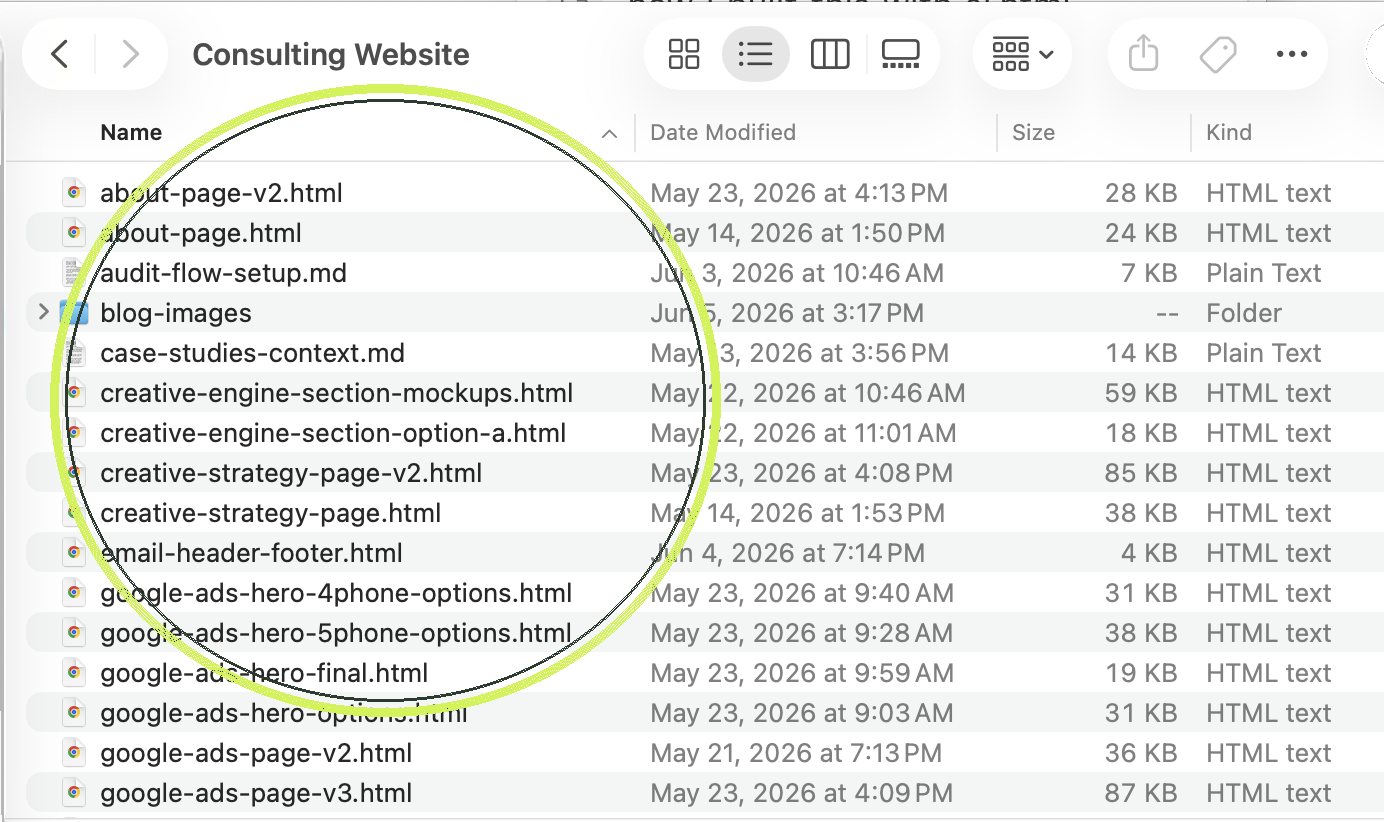Select file about-page.html
This screenshot has height=822, width=1384.
click(201, 233)
